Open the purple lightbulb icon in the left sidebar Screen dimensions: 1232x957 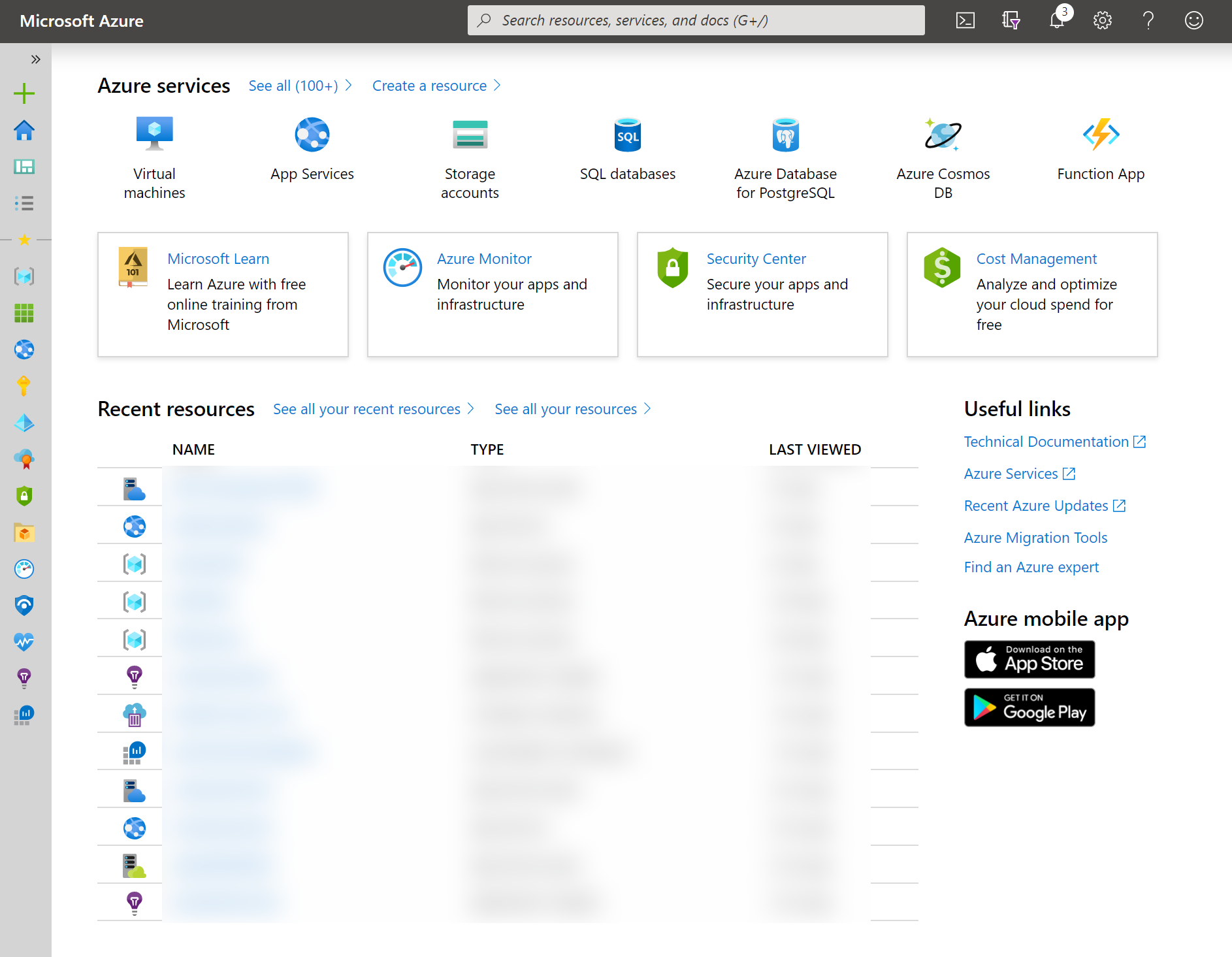[x=24, y=679]
